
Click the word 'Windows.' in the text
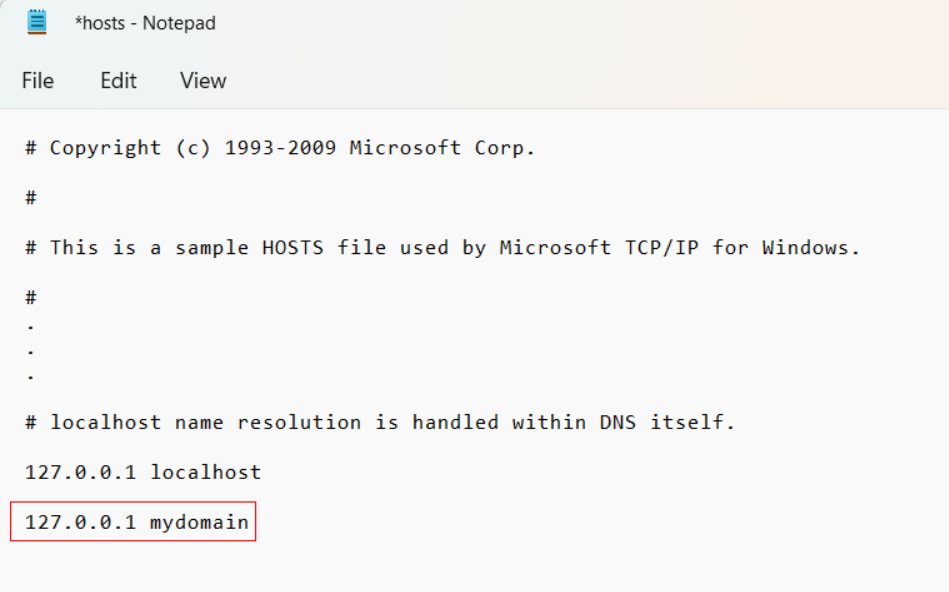coord(811,247)
